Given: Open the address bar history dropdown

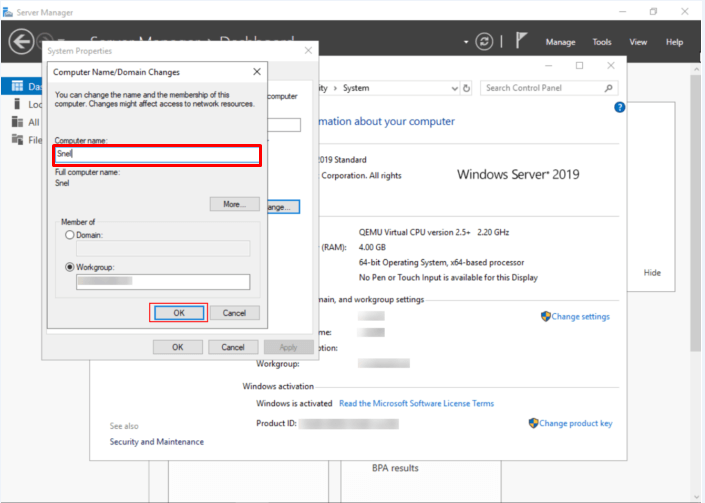Looking at the screenshot, I should pyautogui.click(x=455, y=89).
